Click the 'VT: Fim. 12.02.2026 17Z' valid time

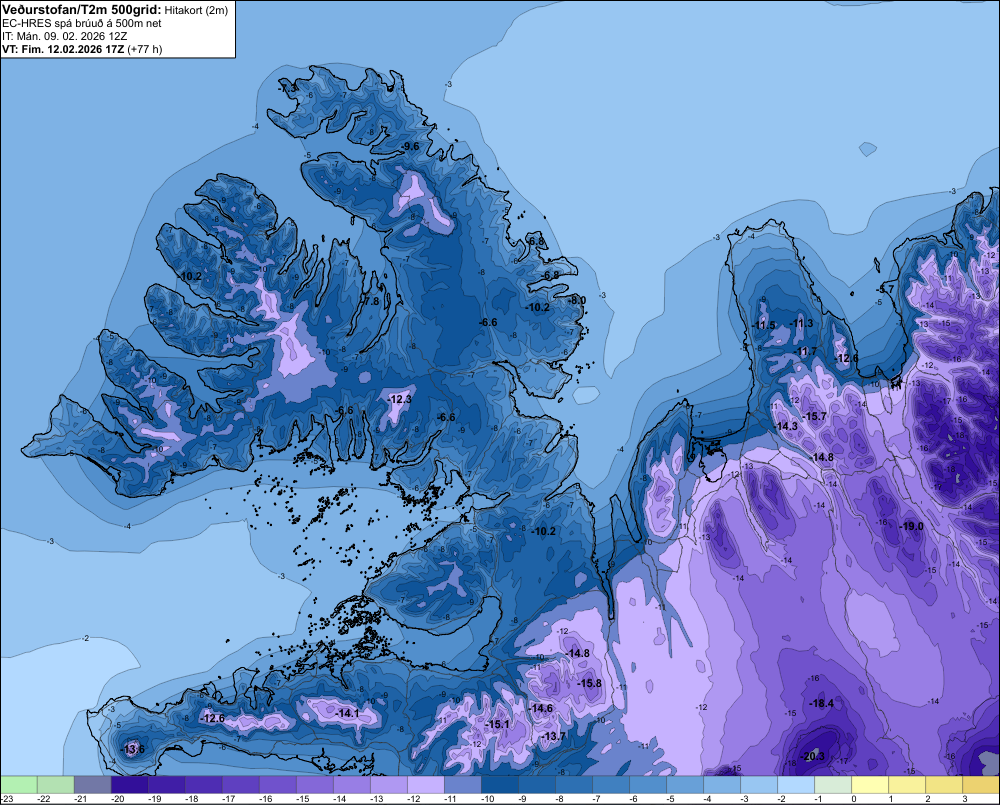click(63, 49)
